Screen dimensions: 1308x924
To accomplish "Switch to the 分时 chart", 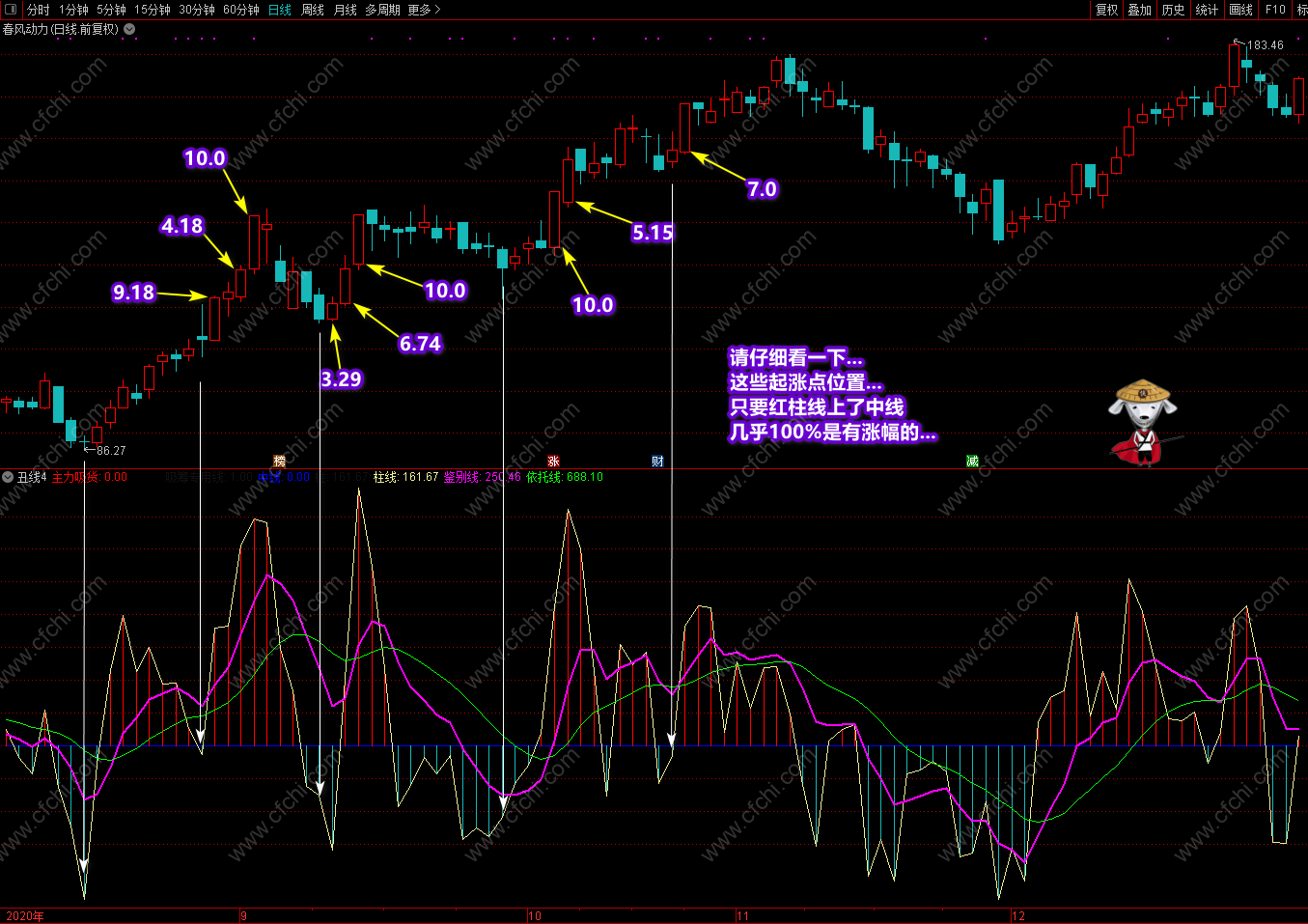I will tap(39, 10).
